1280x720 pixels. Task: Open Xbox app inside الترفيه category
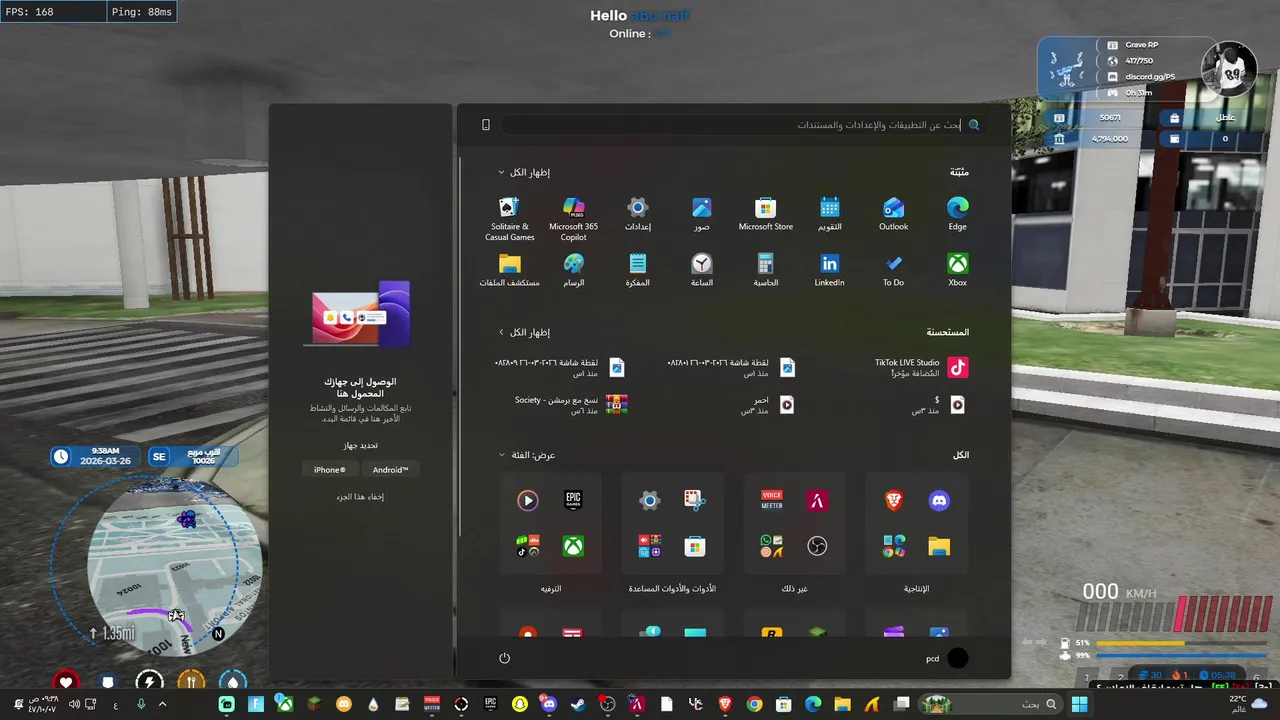coord(573,546)
